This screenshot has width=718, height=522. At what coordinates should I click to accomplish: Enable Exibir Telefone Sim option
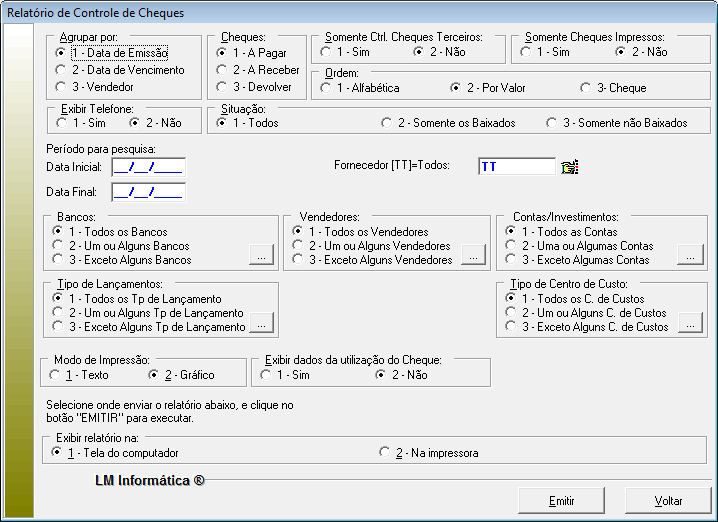[x=61, y=123]
